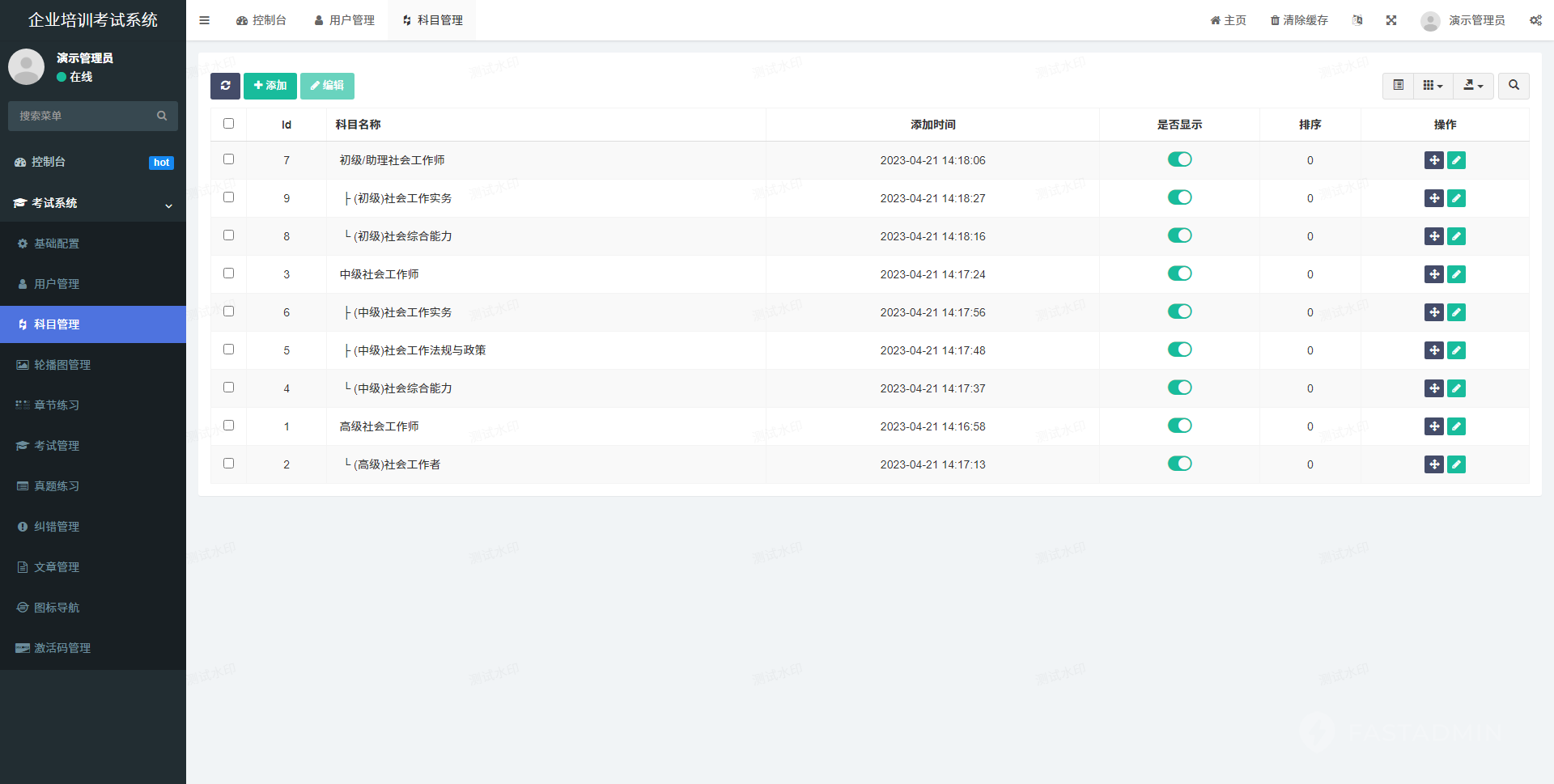Open the language switch icon
The image size is (1554, 784).
click(1357, 20)
